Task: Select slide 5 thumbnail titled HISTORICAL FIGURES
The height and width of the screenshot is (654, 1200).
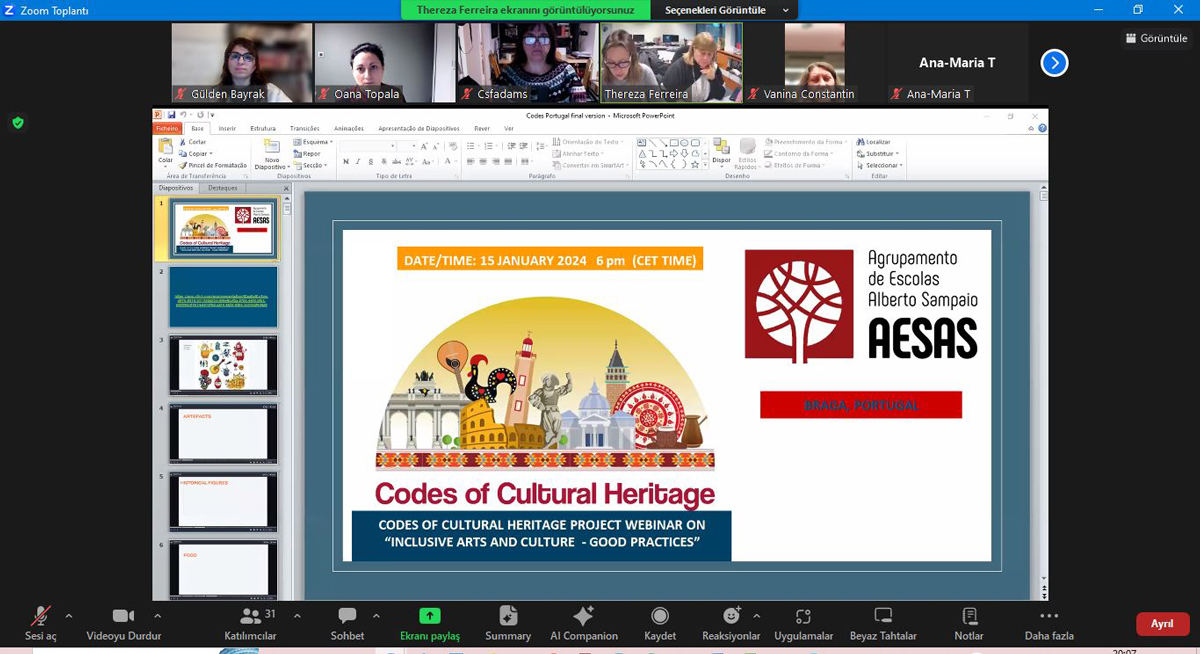Action: (x=223, y=502)
